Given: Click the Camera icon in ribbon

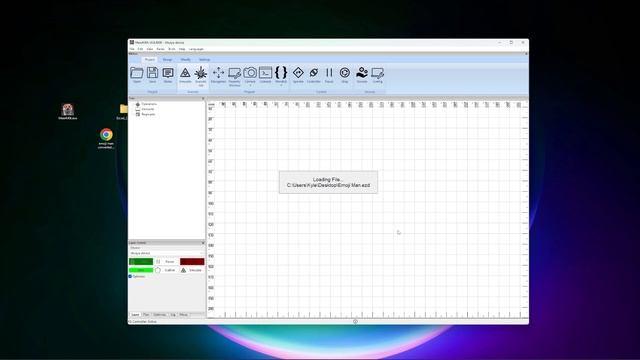Looking at the screenshot, I should coord(250,73).
